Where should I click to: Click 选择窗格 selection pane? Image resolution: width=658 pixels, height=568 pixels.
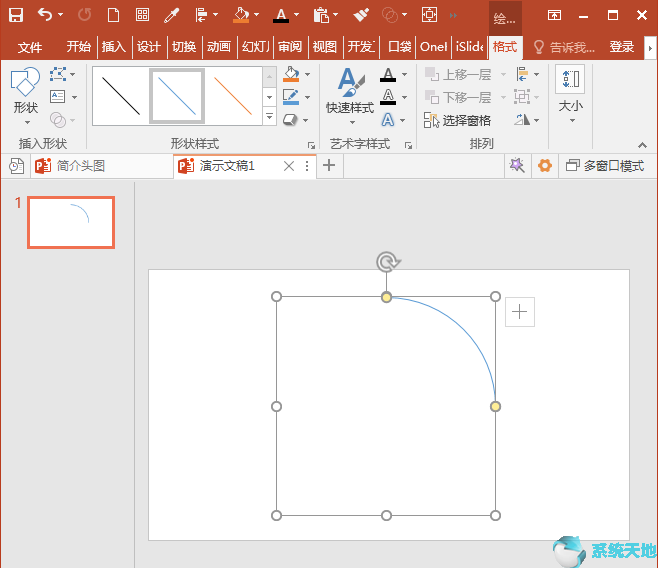coord(457,120)
